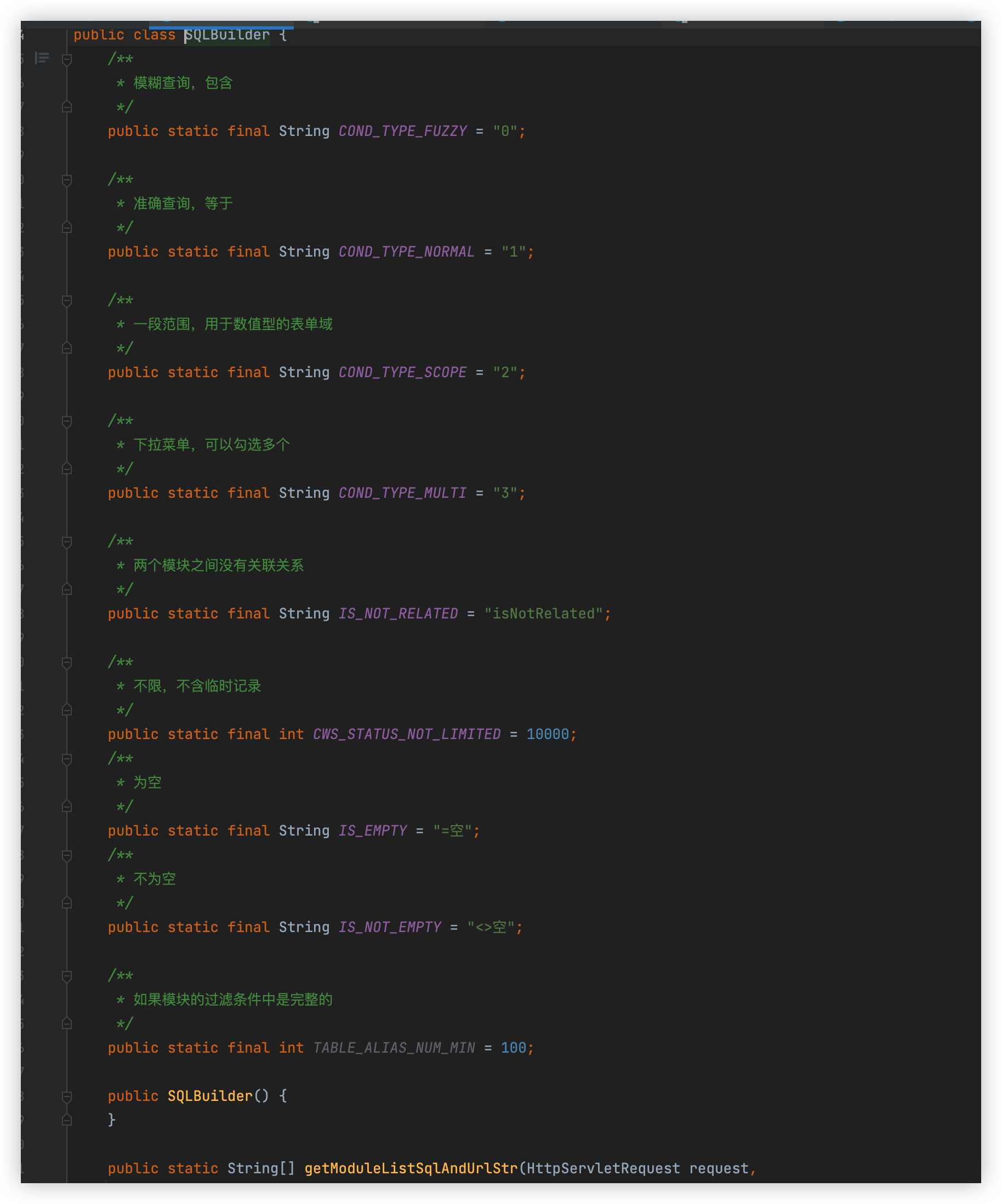Fold the comment above CWS_STATUS_NOT_LIMITED

[x=67, y=663]
